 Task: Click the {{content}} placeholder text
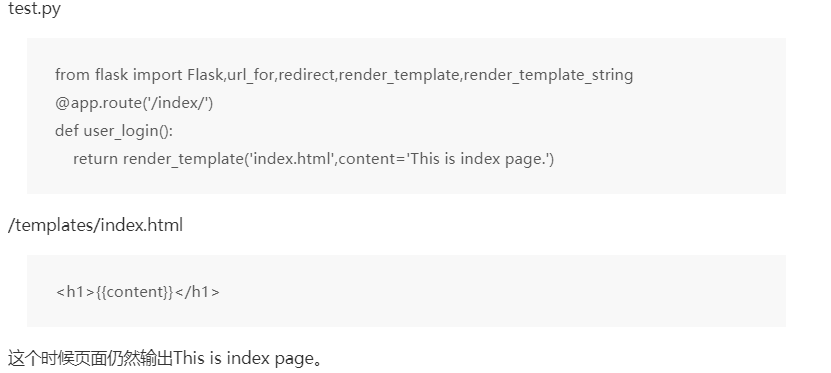coord(135,292)
